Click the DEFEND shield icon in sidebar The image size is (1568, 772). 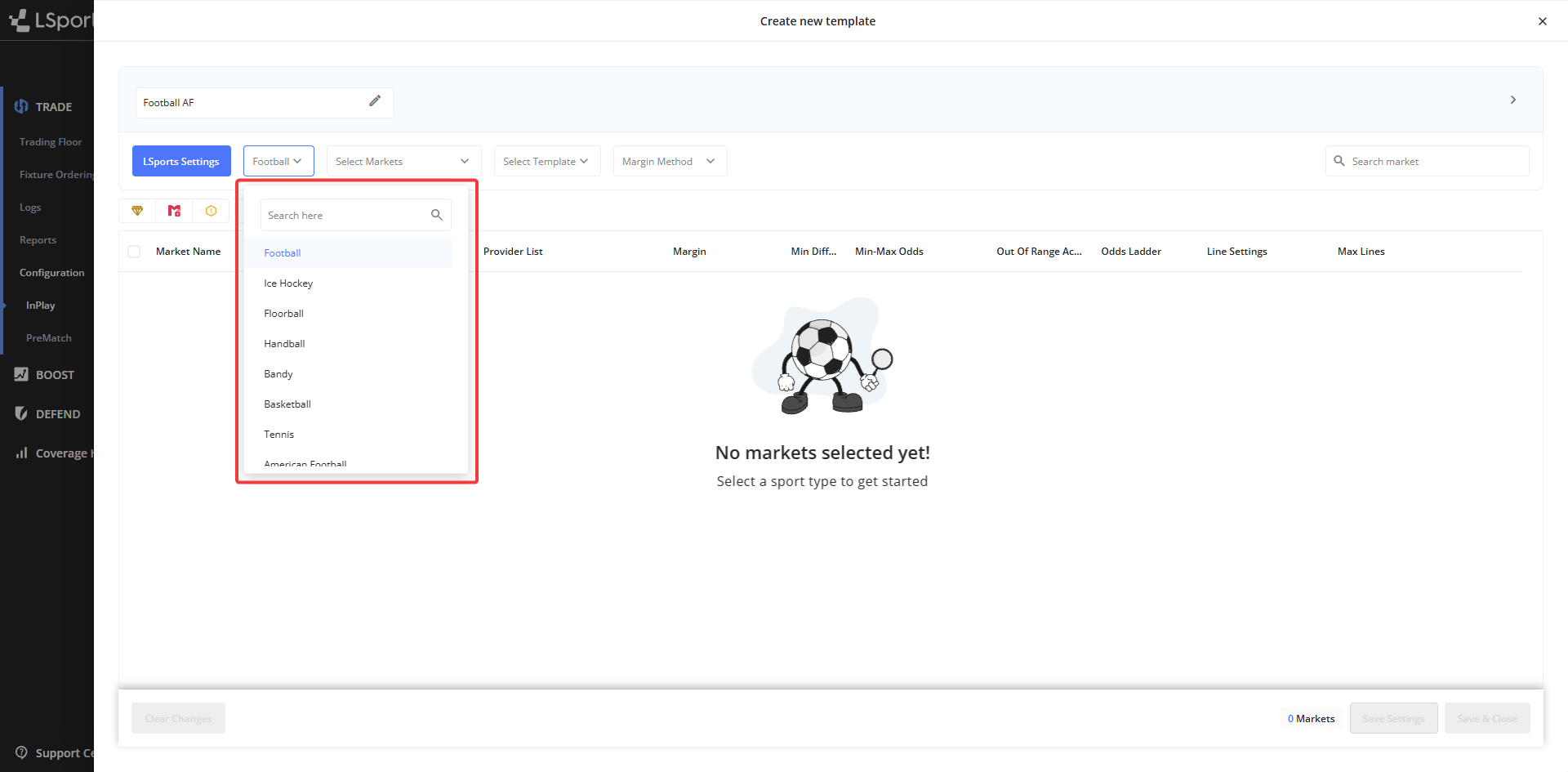[x=21, y=413]
